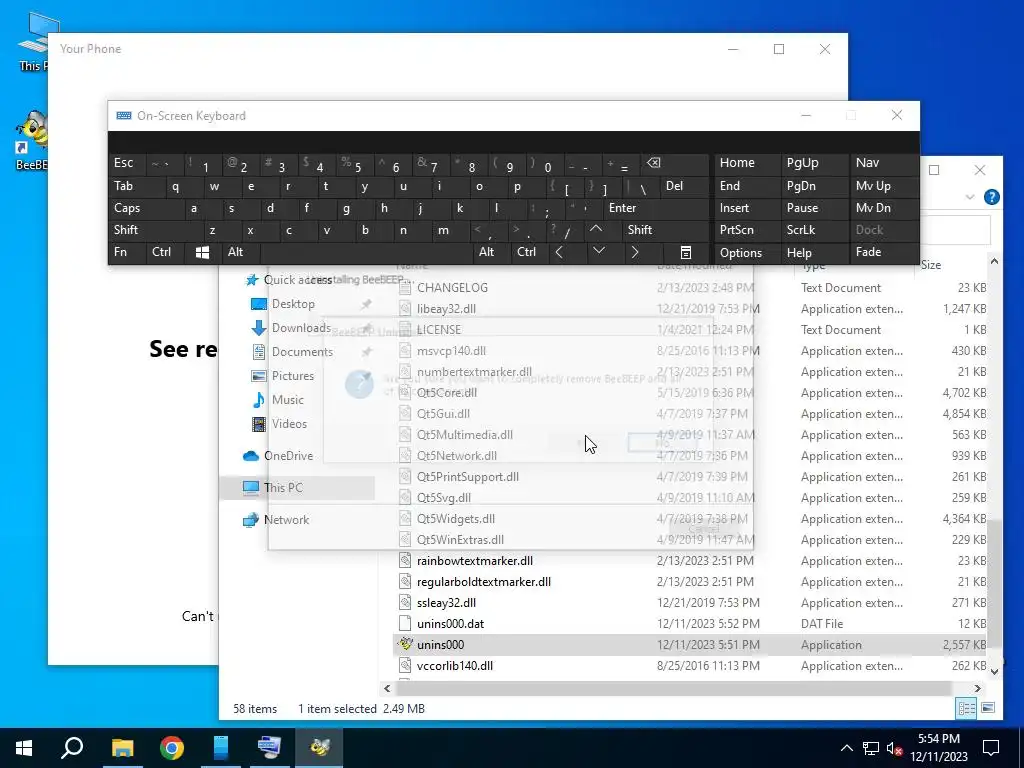Open Documents in navigation pane
The height and width of the screenshot is (768, 1024).
(x=302, y=352)
